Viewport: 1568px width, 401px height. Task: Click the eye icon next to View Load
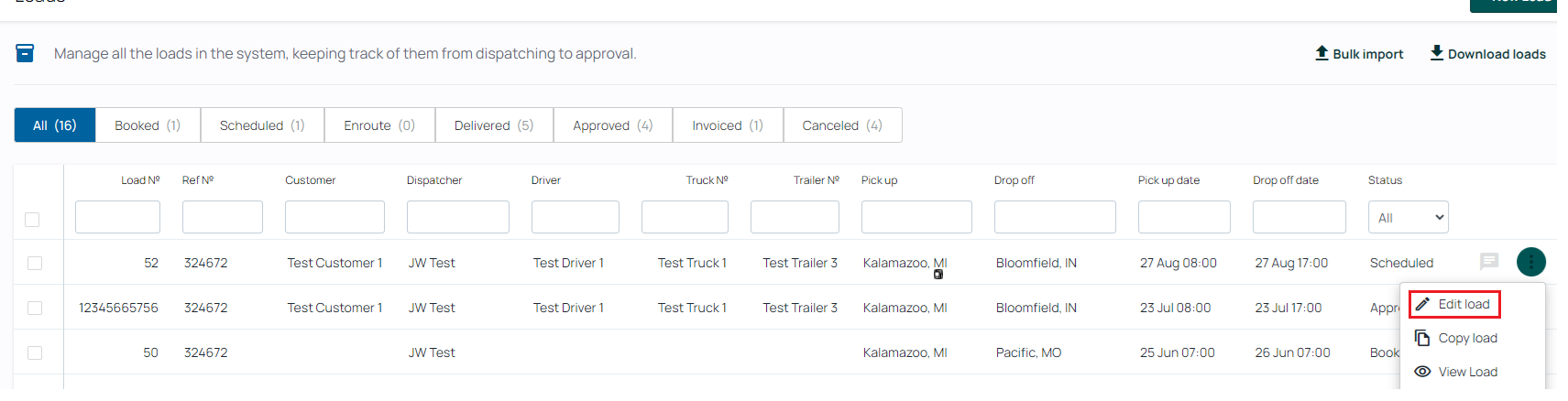(1422, 372)
